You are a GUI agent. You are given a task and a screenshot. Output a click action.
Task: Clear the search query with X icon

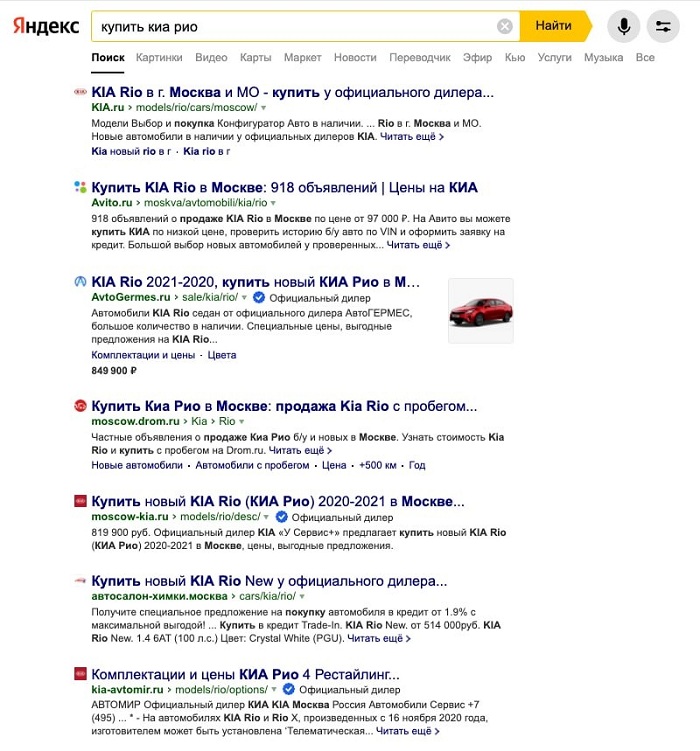coord(505,26)
